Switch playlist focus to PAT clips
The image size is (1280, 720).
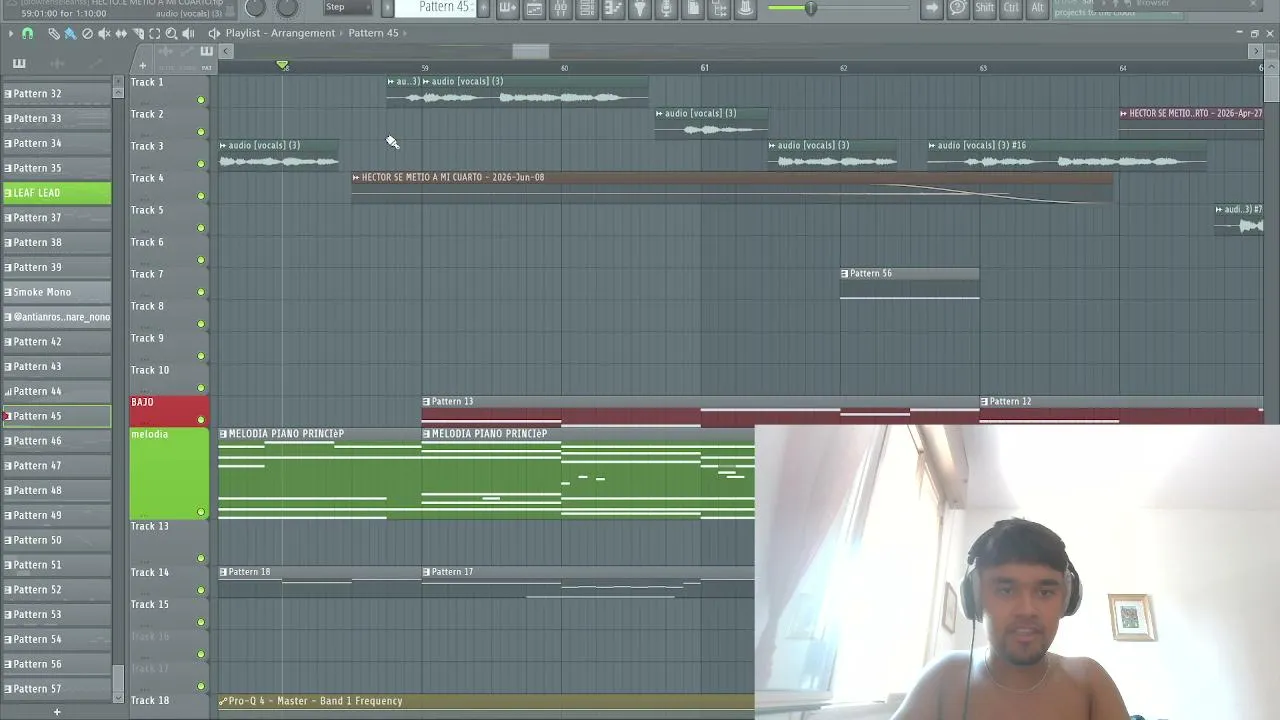[207, 67]
